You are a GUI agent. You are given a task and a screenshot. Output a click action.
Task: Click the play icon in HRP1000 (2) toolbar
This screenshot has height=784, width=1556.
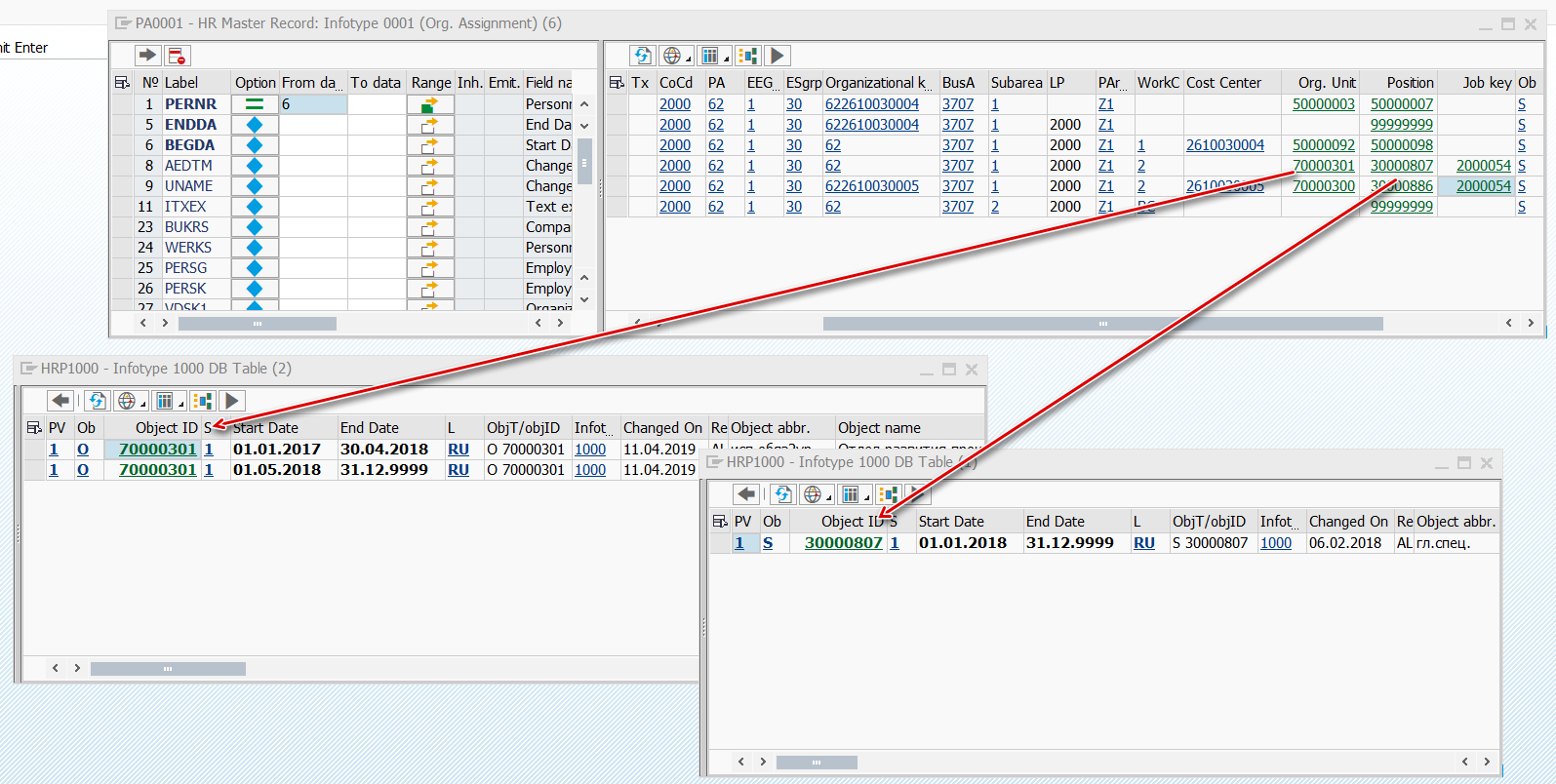pos(232,401)
